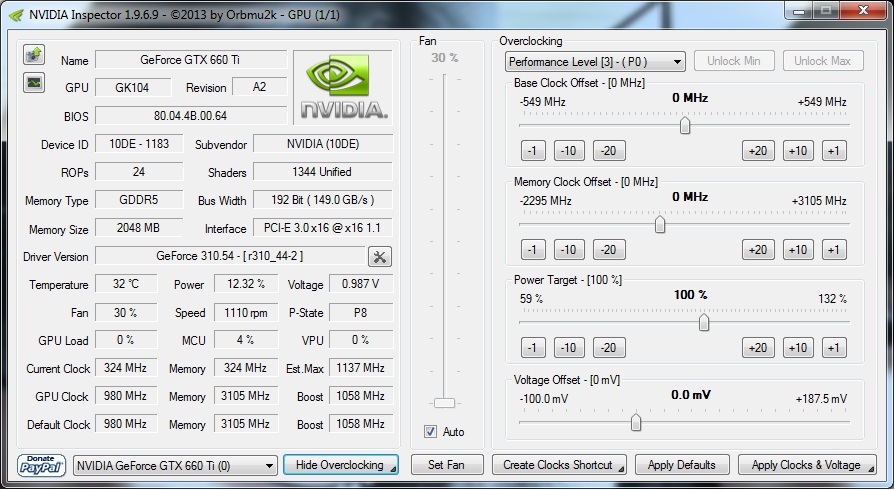Image resolution: width=895 pixels, height=490 pixels.
Task: Click the Power value 12.32 %
Action: point(246,284)
